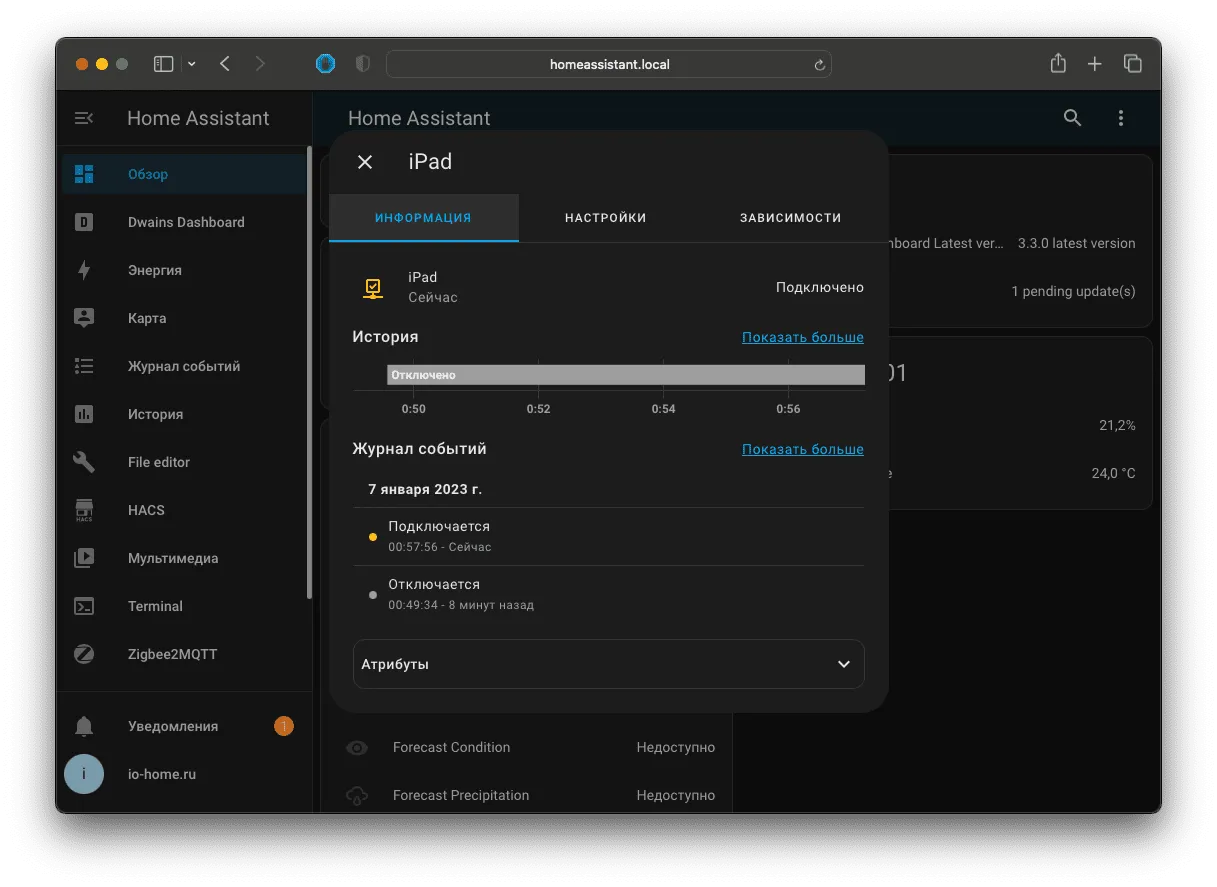The width and height of the screenshot is (1217, 887).
Task: Open Zigbee2MQTT icon in sidebar
Action: point(84,654)
